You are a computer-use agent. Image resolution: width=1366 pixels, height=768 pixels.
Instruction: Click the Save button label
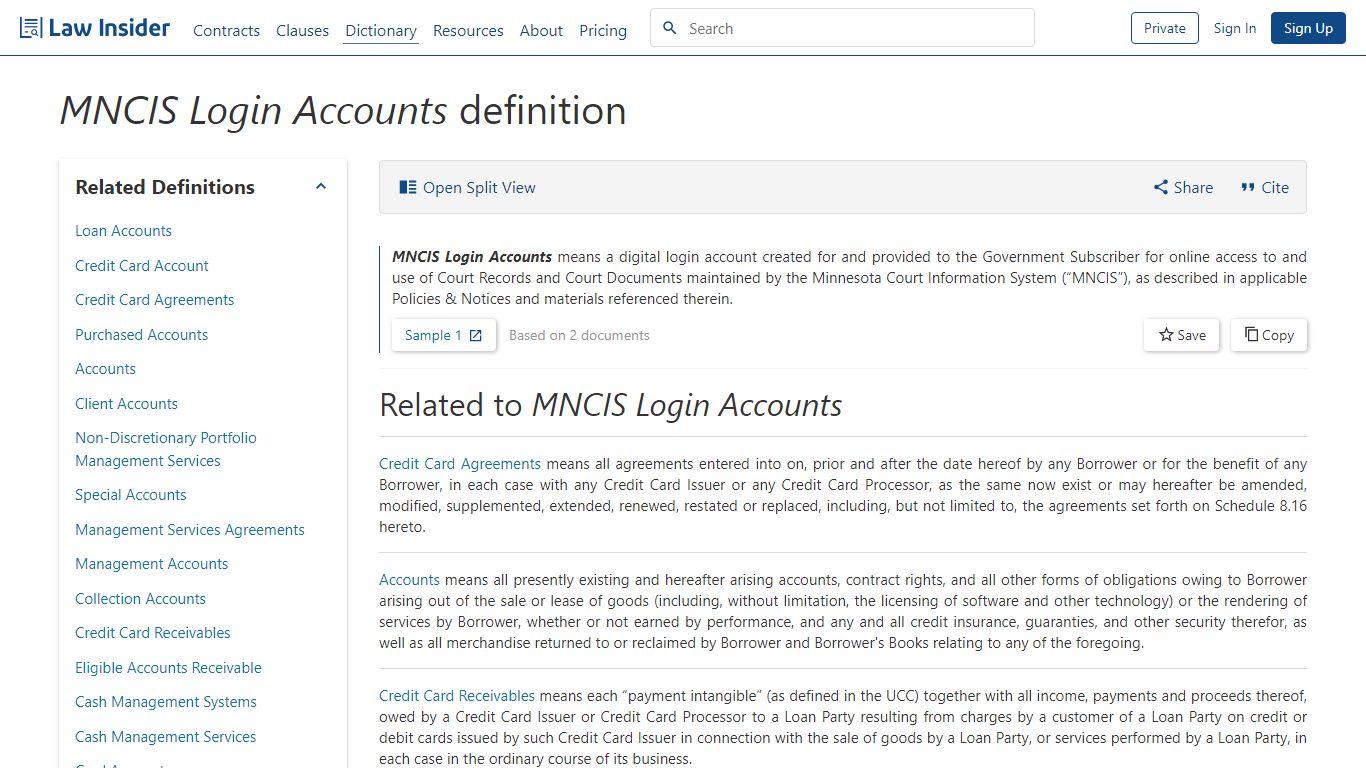coord(1191,335)
